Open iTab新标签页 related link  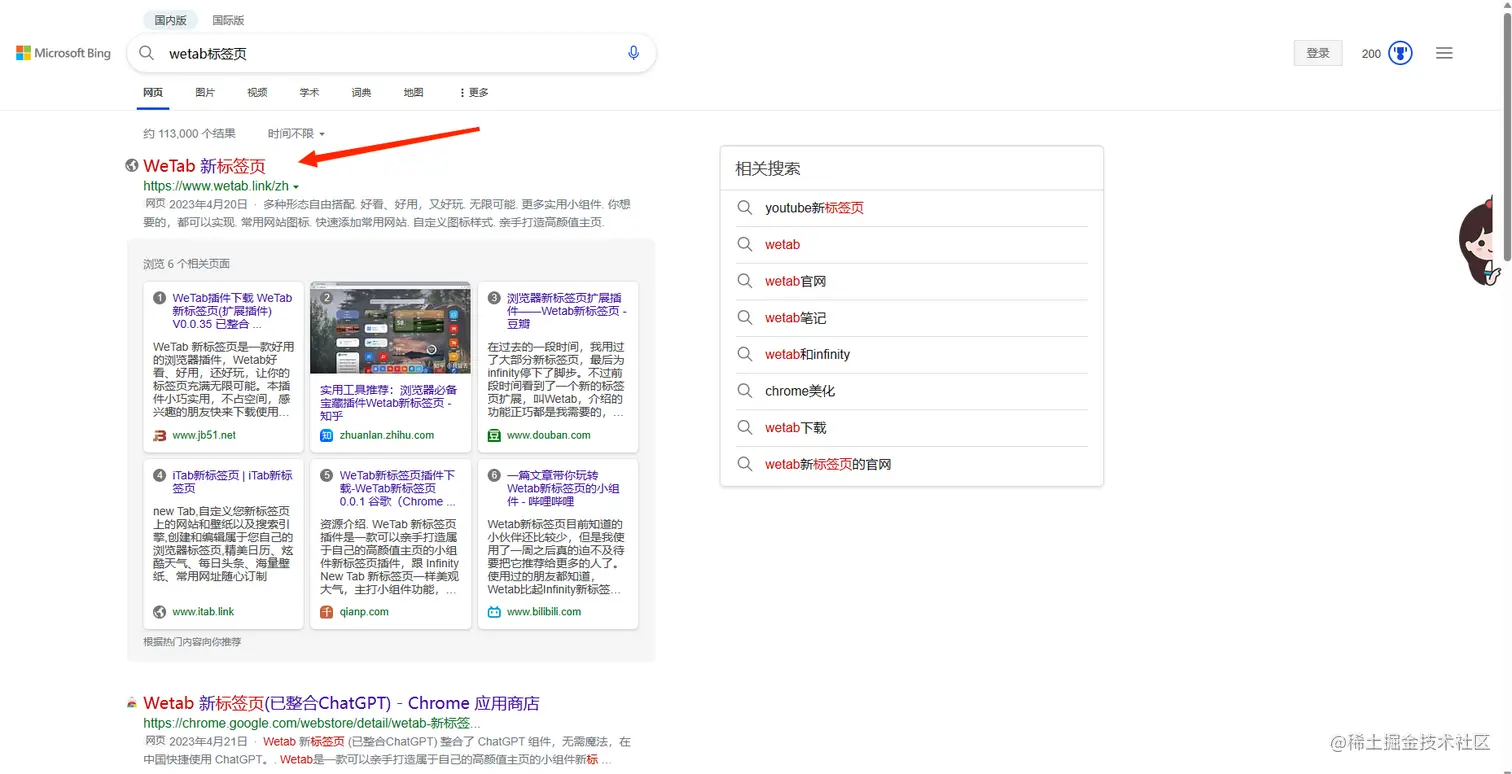pos(232,482)
